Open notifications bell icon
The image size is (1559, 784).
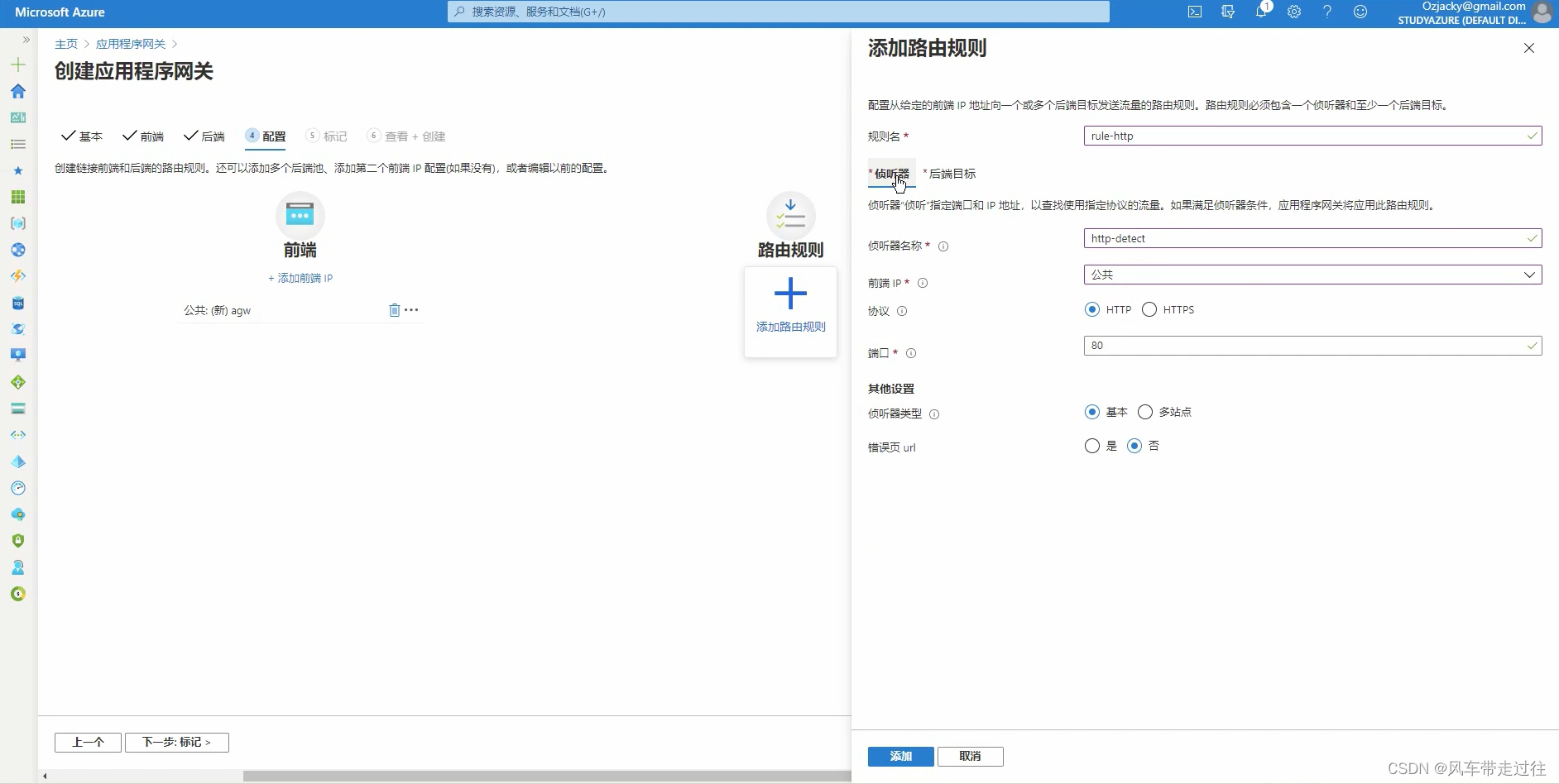[1261, 12]
